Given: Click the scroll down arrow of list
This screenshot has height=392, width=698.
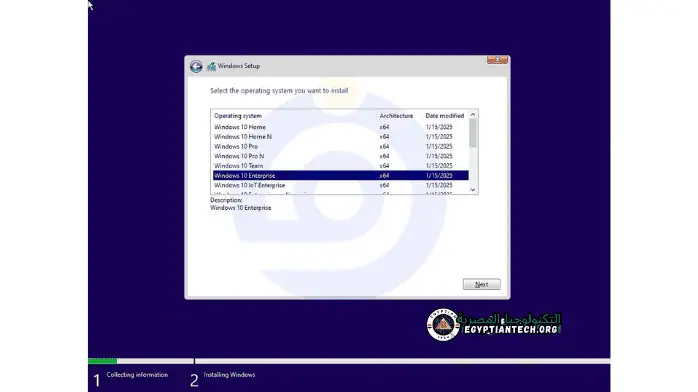Looking at the screenshot, I should 473,190.
